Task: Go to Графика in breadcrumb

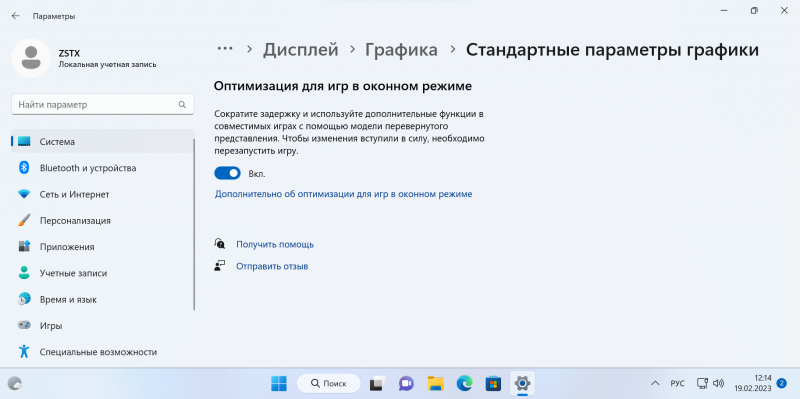Action: pyautogui.click(x=401, y=50)
